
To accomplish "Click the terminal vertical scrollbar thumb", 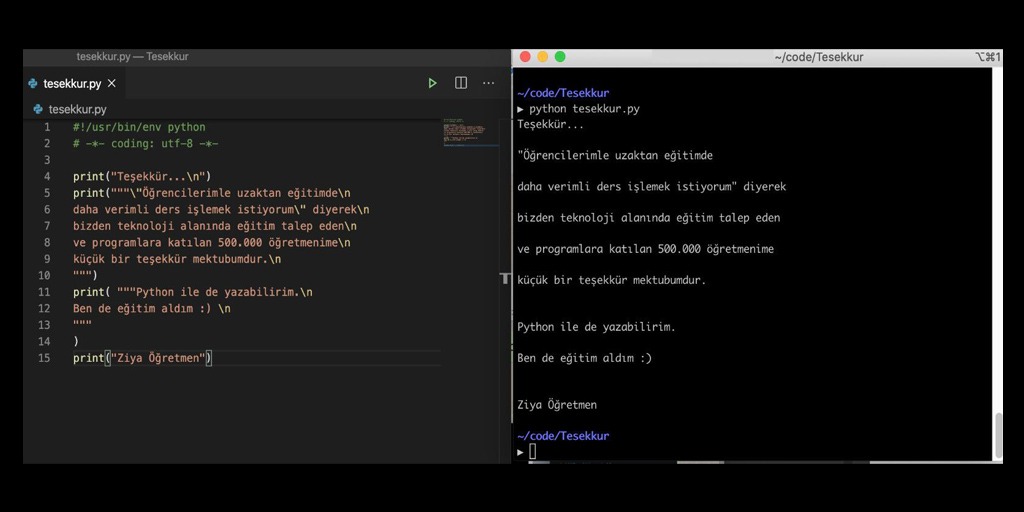I will point(997,436).
